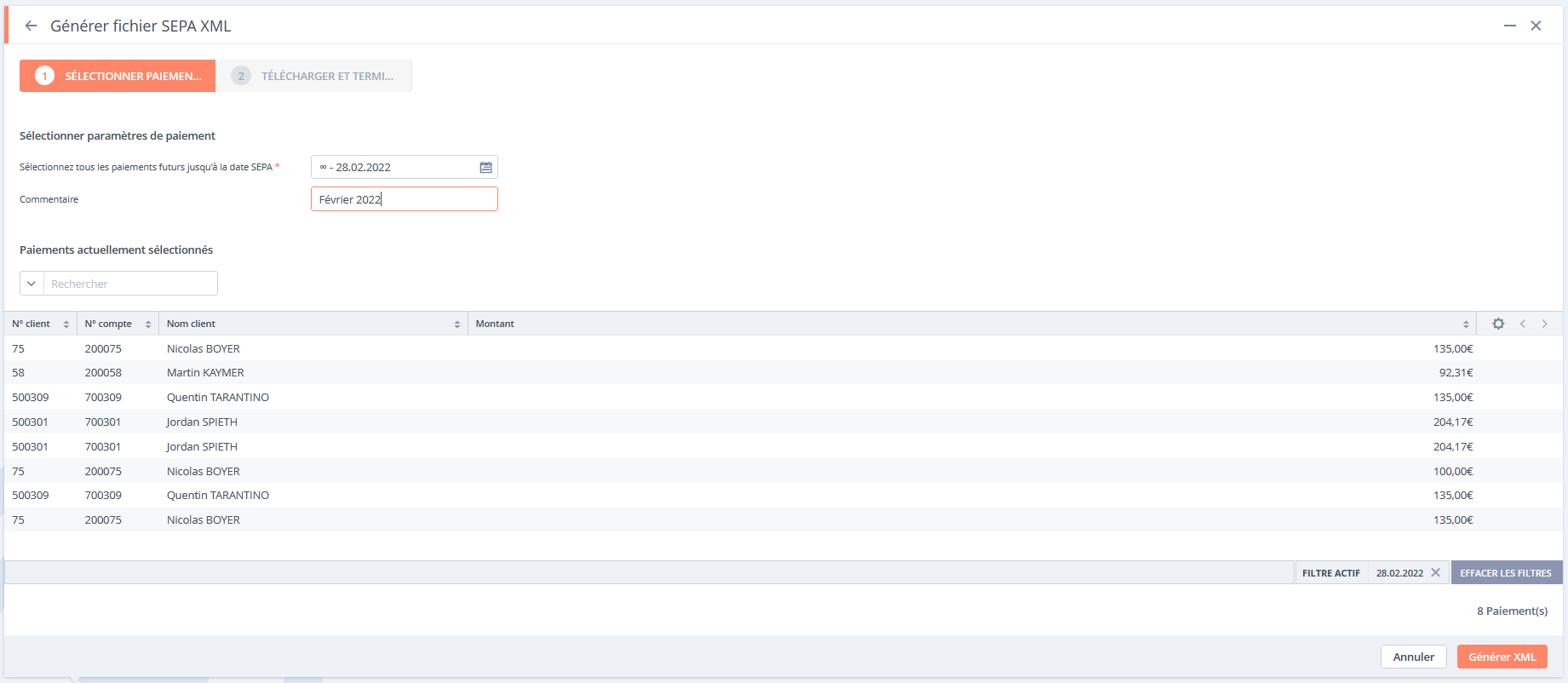This screenshot has width=1568, height=683.
Task: Minimize the SEPA XML dialog
Action: (x=1509, y=26)
